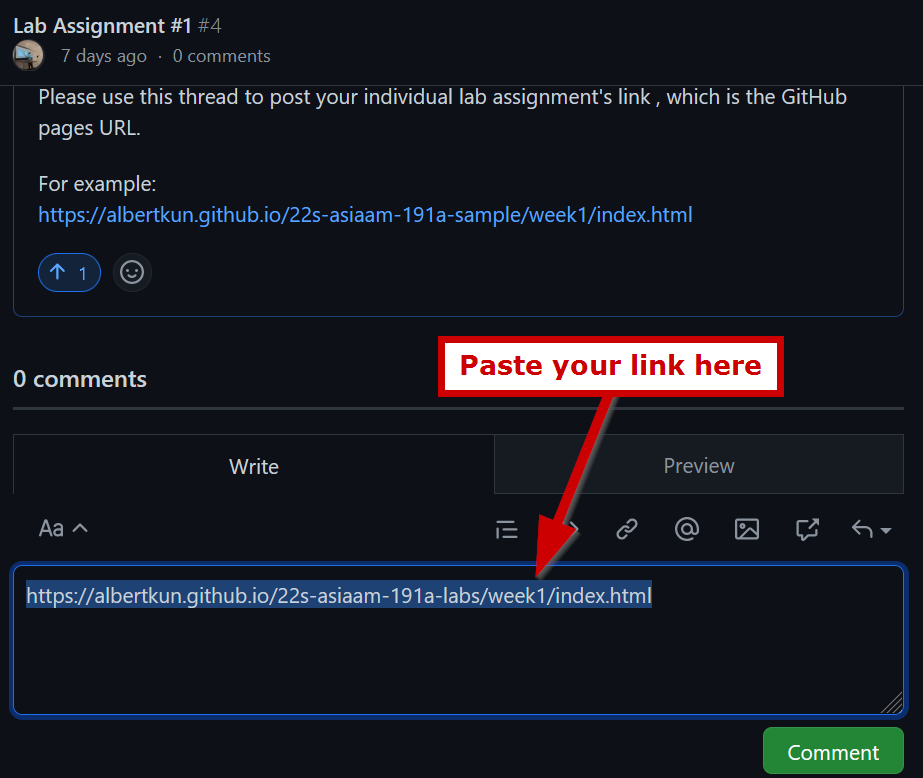Click the '7 days ago' timestamp
This screenshot has height=778, width=923.
pyautogui.click(x=103, y=57)
